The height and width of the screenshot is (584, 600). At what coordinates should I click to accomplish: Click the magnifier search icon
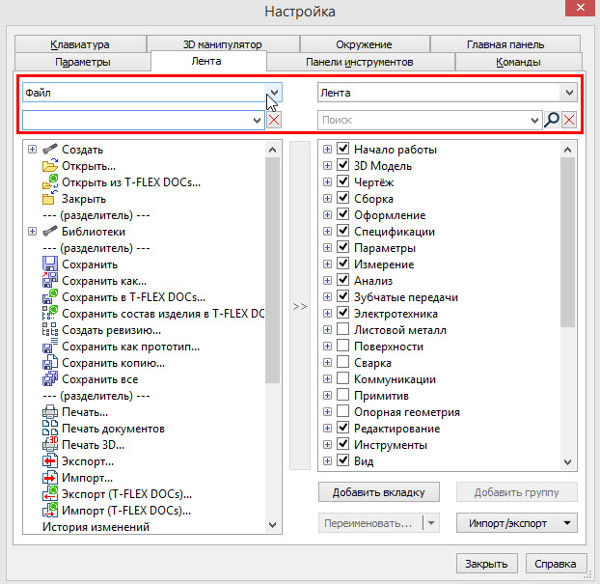click(x=551, y=120)
